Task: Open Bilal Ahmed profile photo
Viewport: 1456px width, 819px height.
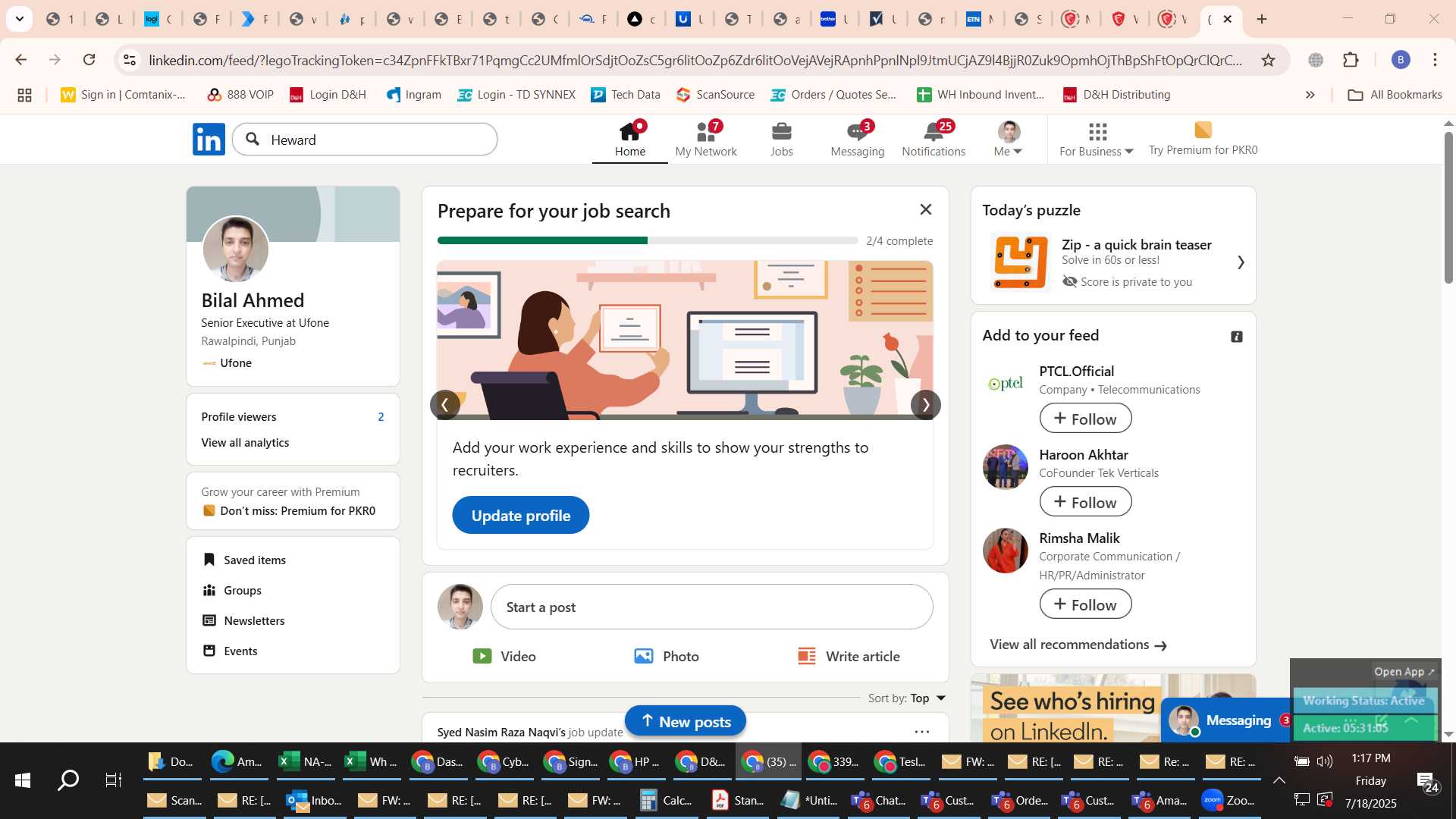Action: point(235,249)
